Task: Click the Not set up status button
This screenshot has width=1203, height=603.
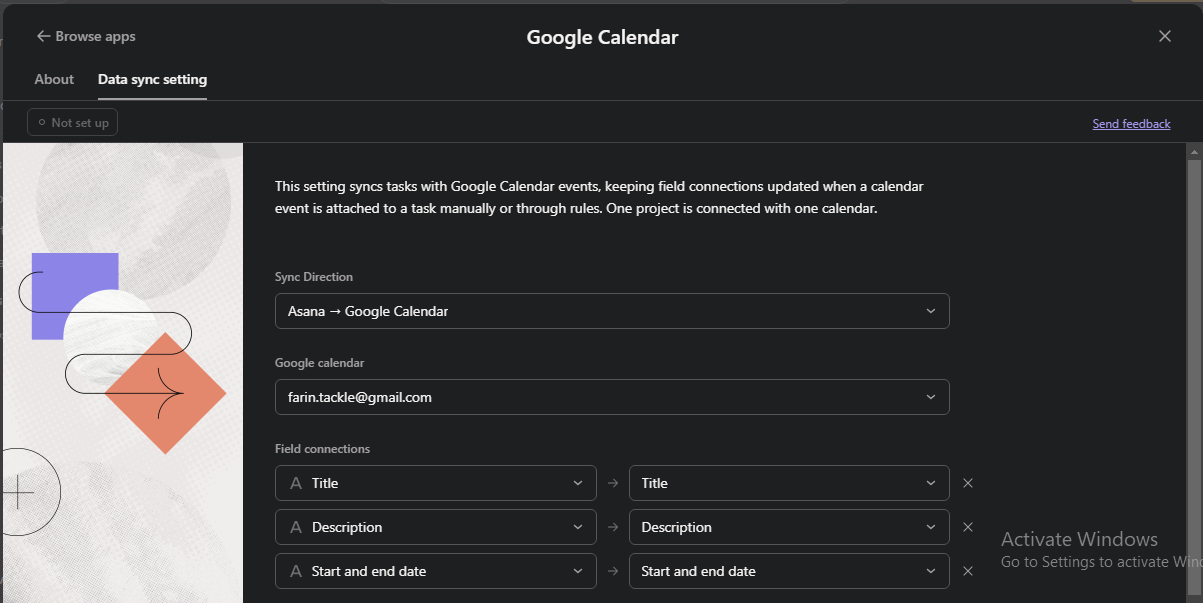Action: (x=73, y=122)
